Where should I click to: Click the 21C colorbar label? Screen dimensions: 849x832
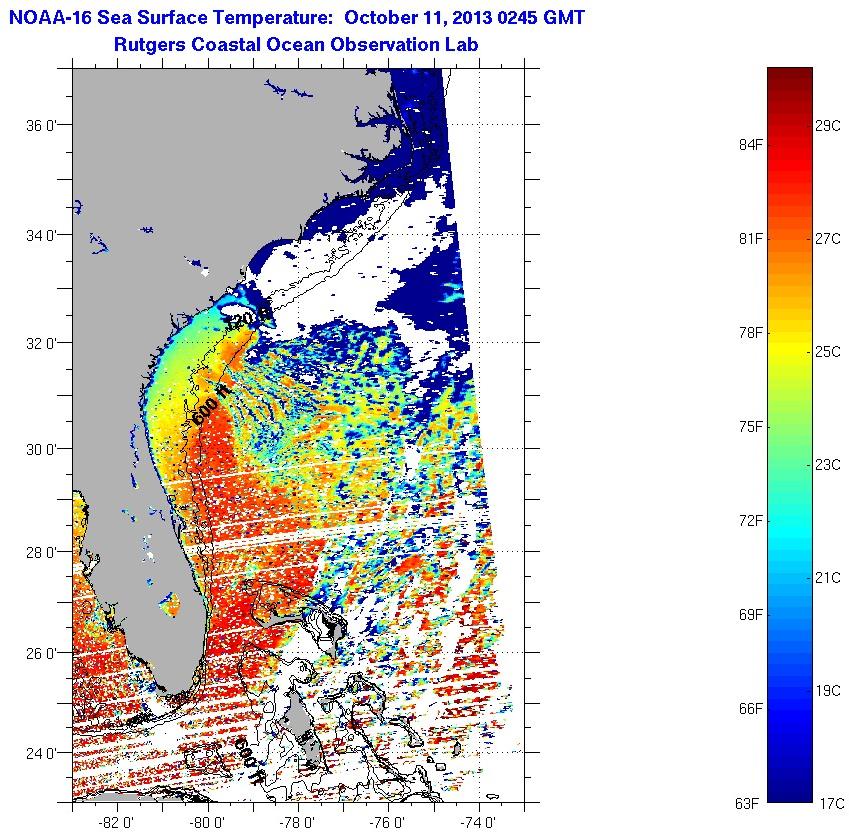[x=828, y=578]
